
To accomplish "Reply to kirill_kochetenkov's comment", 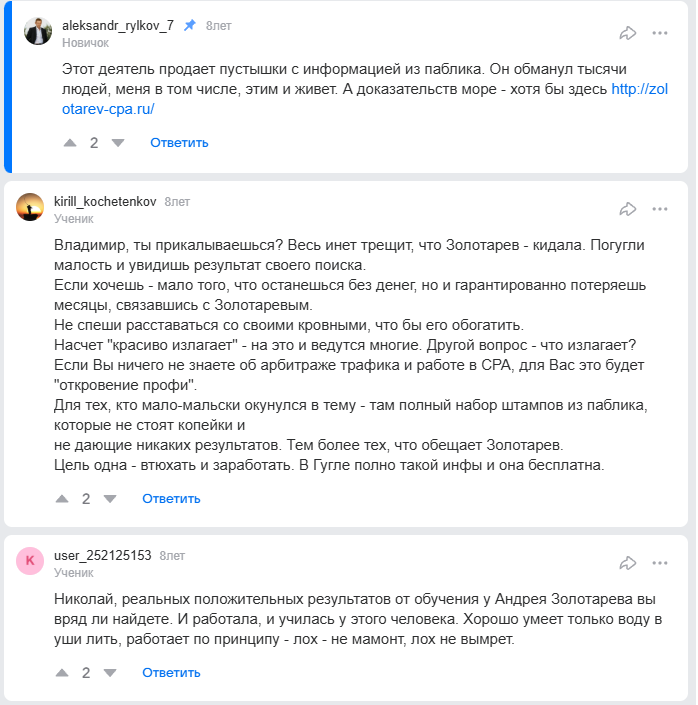I will pyautogui.click(x=171, y=498).
